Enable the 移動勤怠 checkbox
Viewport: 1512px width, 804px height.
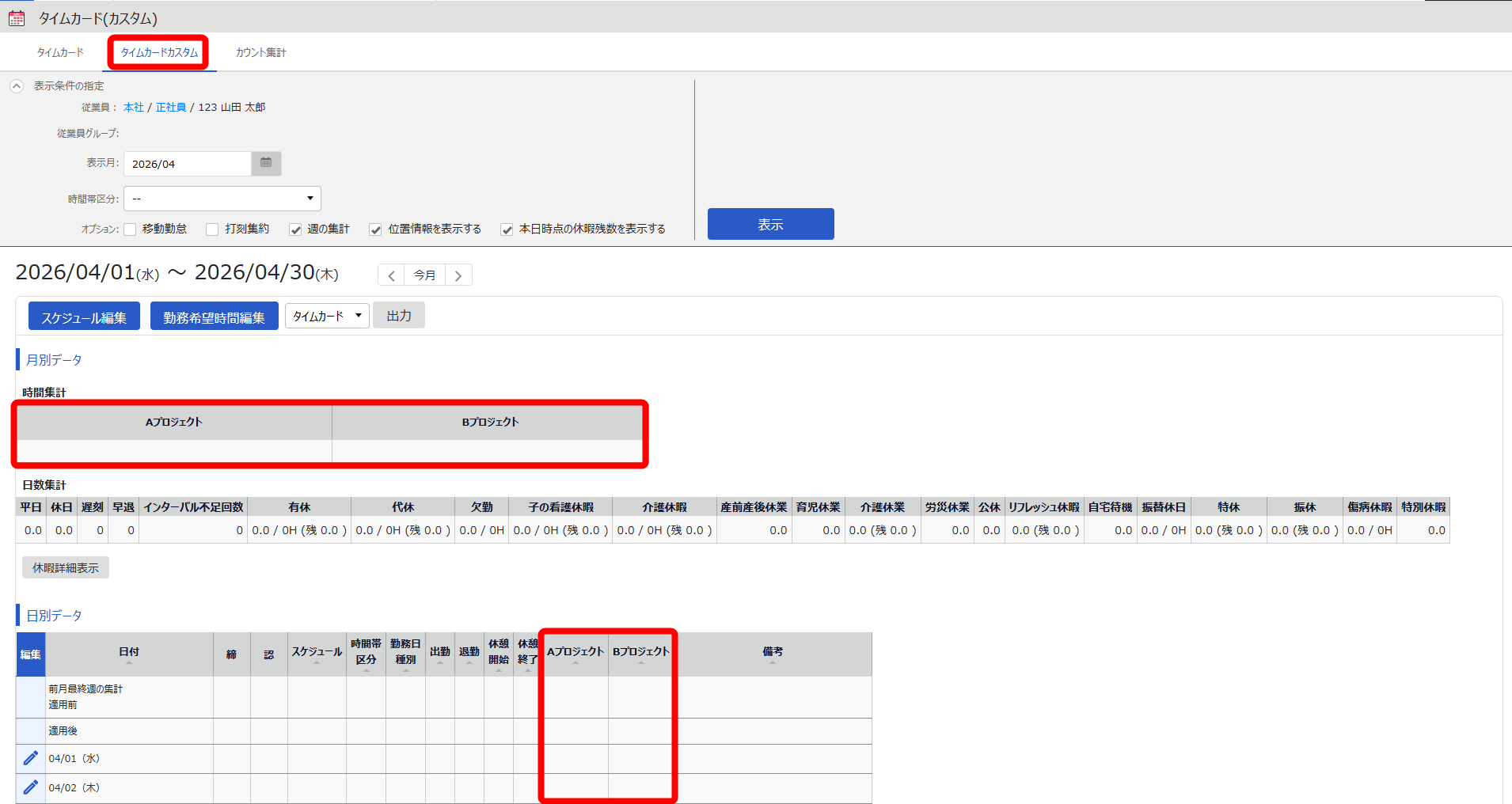coord(131,229)
